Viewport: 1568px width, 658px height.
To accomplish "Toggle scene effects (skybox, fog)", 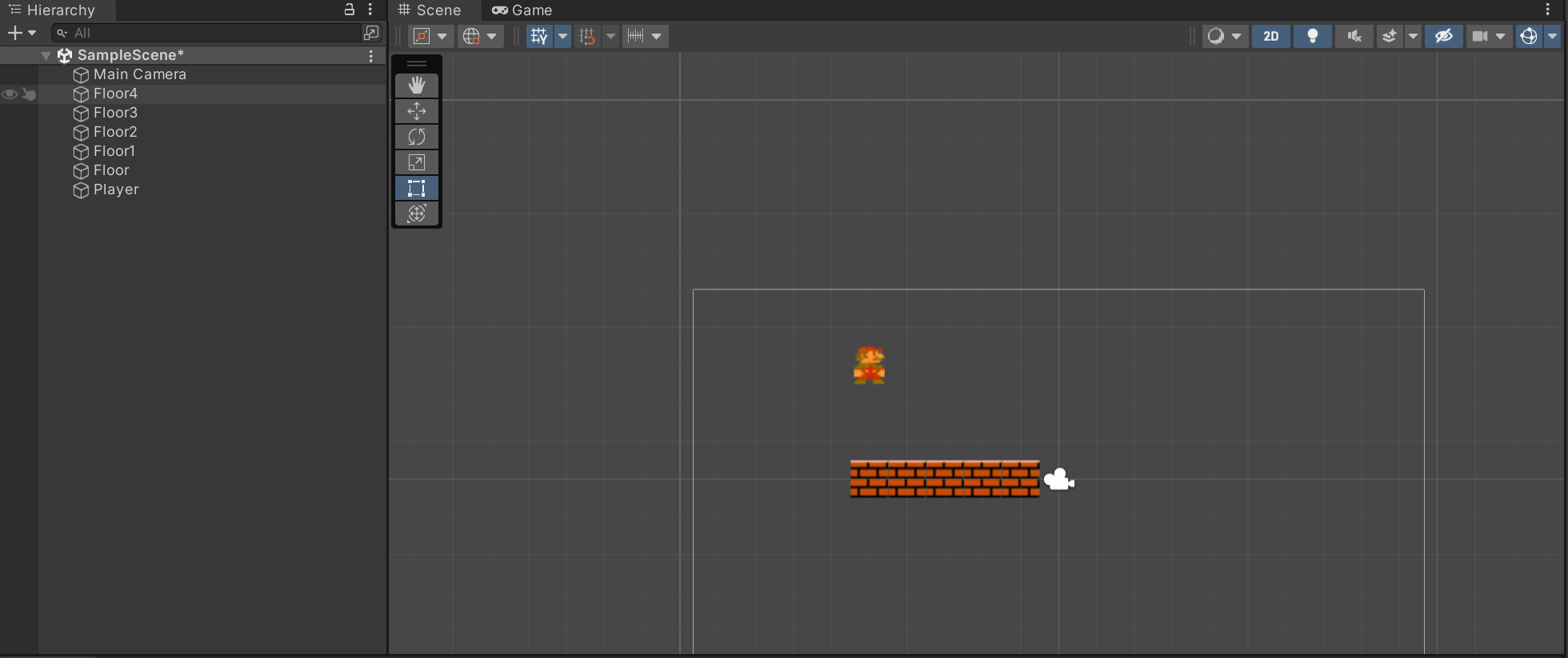I will [1390, 36].
